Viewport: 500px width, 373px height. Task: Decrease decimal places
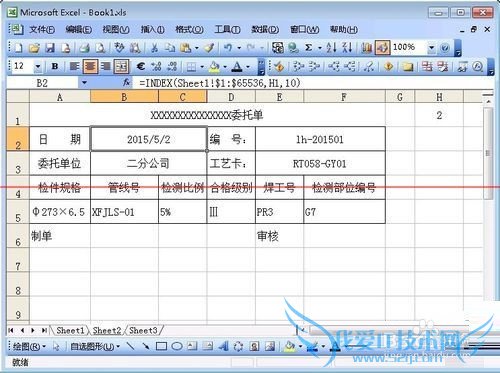172,67
